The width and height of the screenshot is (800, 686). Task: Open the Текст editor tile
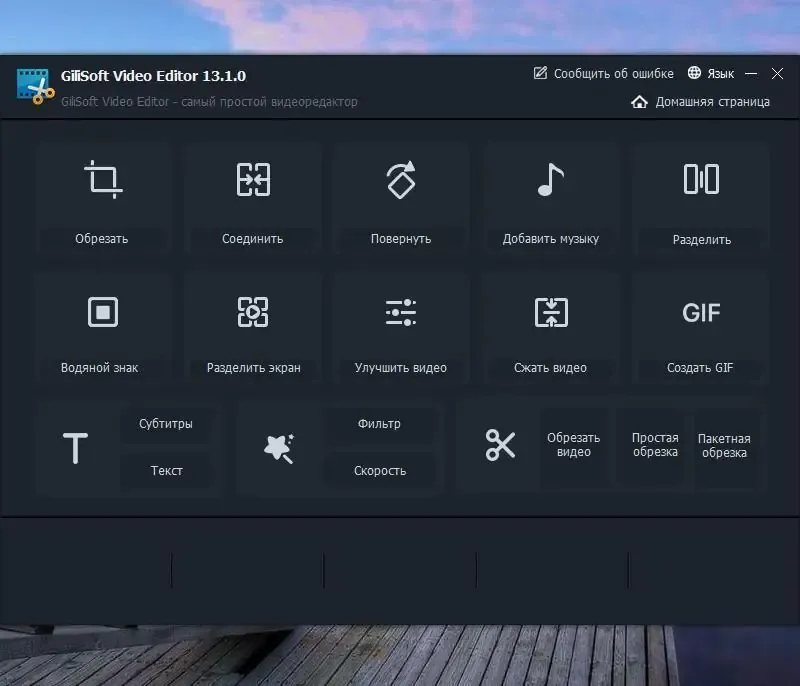[x=168, y=470]
